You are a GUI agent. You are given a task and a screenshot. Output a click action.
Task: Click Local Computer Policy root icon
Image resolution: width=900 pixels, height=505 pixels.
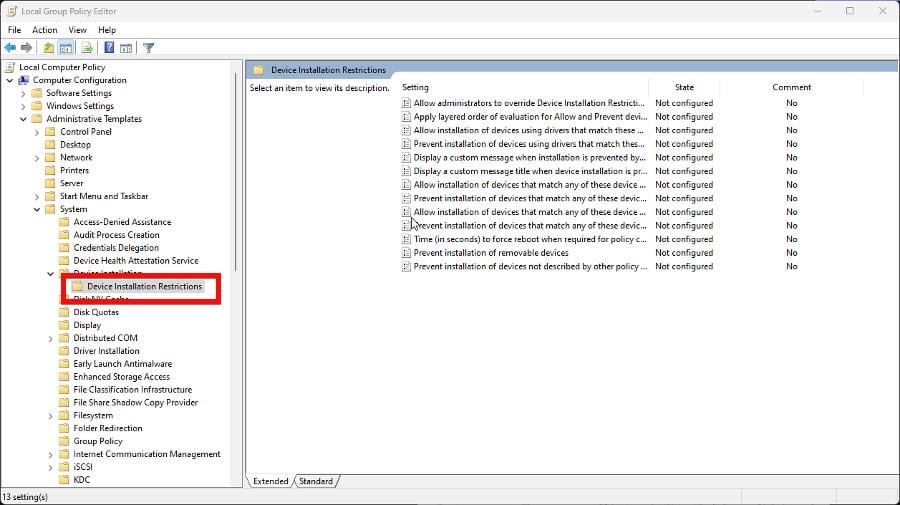point(10,67)
